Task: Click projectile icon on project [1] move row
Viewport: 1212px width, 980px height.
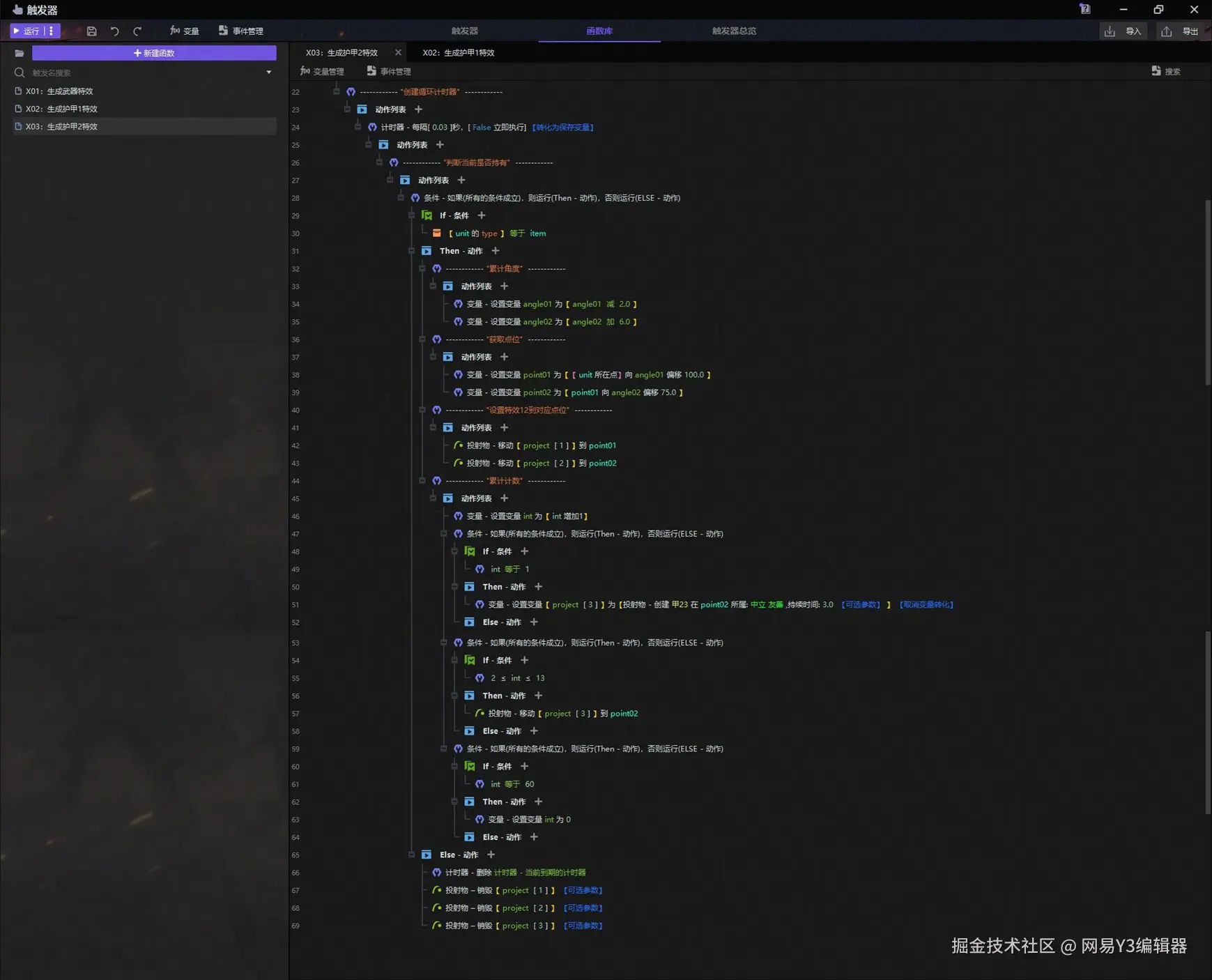Action: click(459, 445)
